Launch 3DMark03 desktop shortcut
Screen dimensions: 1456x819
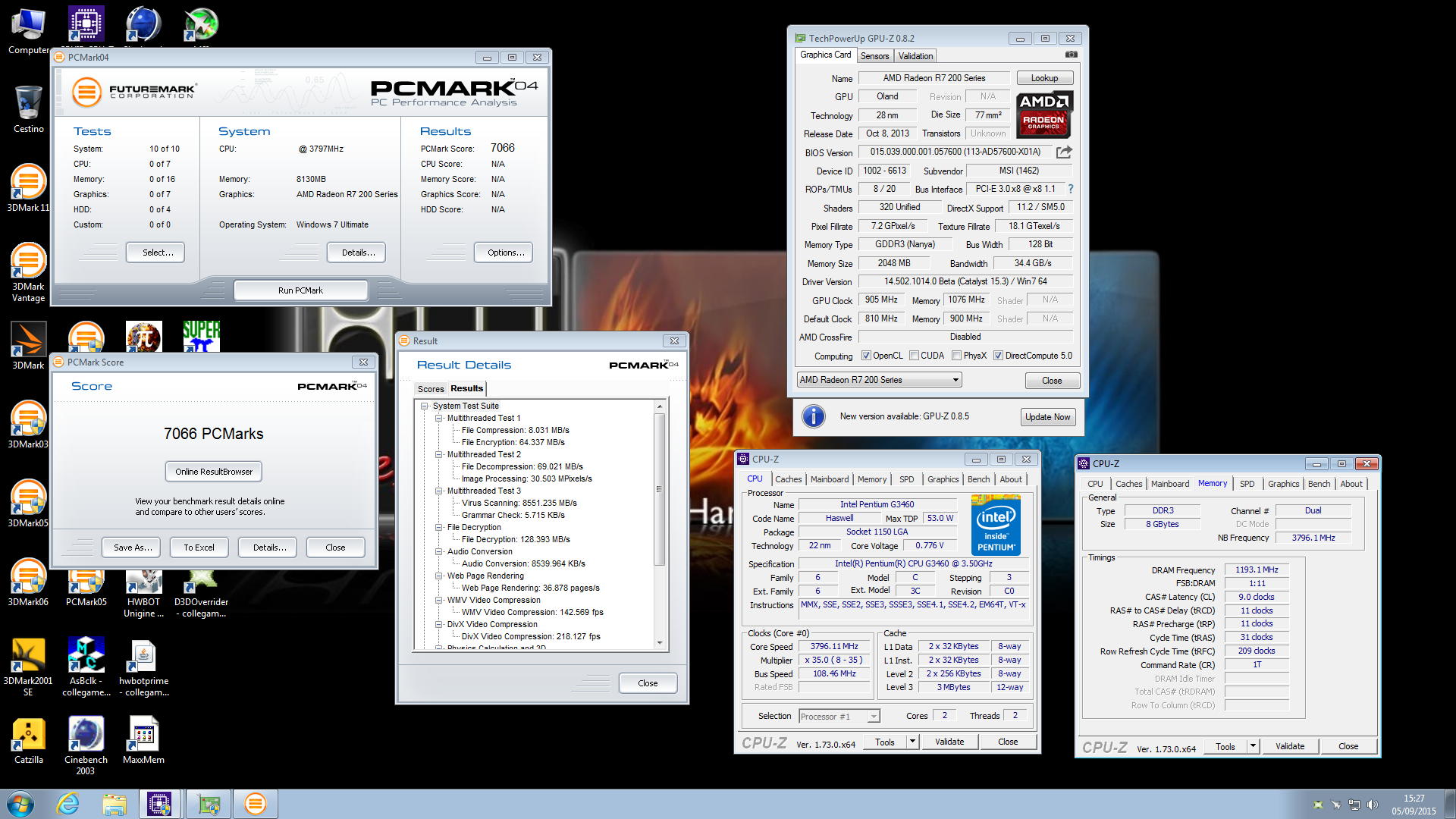28,425
